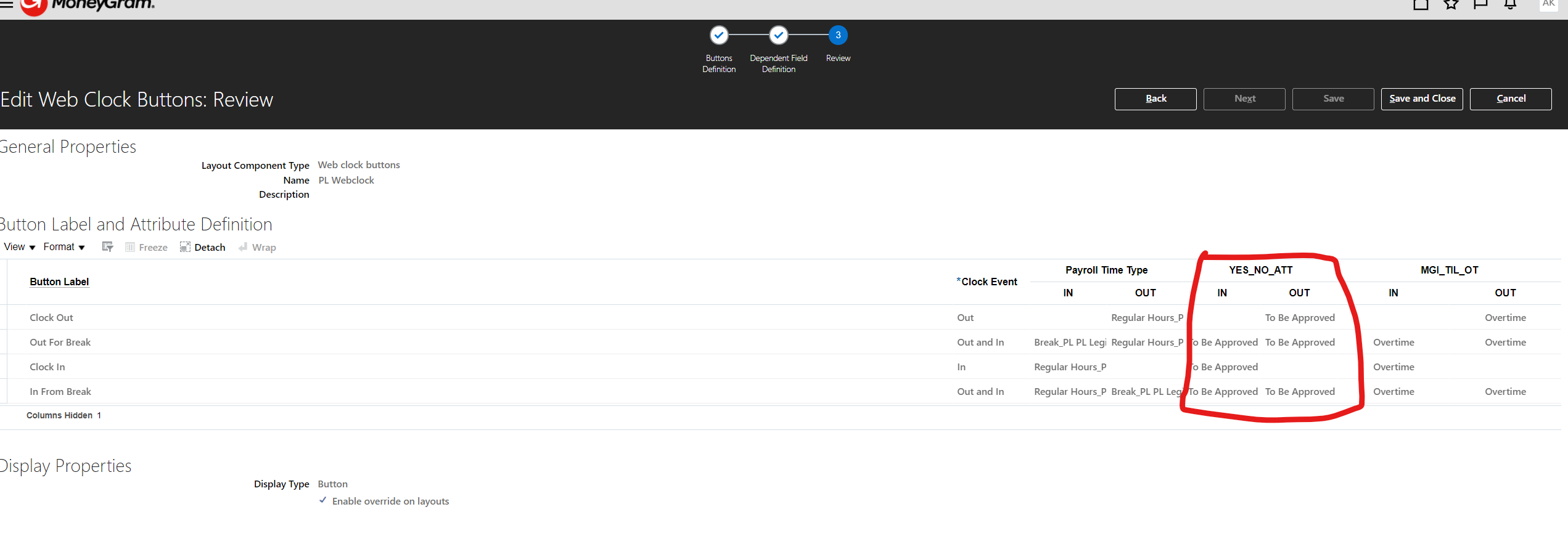Open the hamburger navigation menu
The height and width of the screenshot is (536, 1568).
tap(6, 4)
